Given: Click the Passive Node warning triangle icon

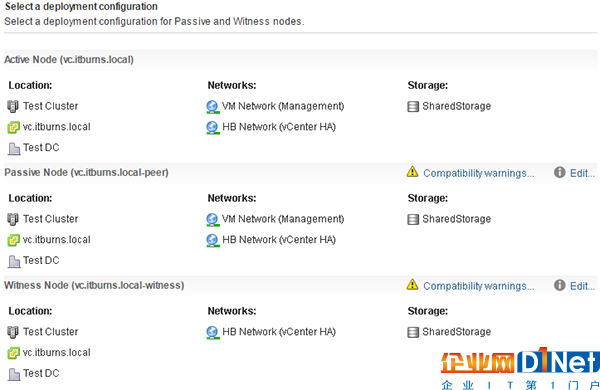Looking at the screenshot, I should pyautogui.click(x=412, y=172).
